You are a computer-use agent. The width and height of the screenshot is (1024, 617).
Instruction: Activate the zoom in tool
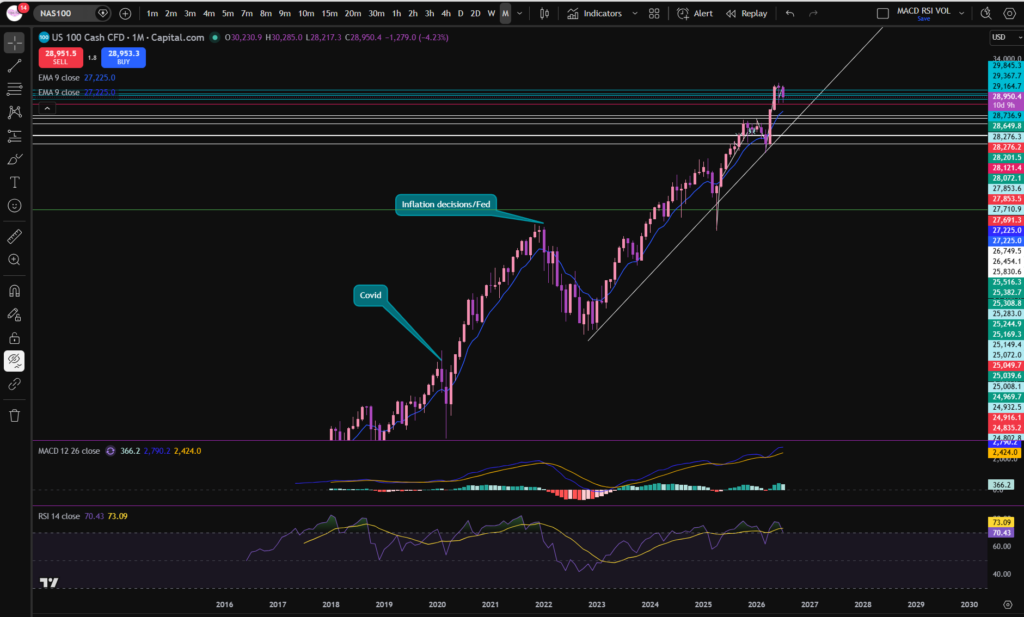coord(14,260)
